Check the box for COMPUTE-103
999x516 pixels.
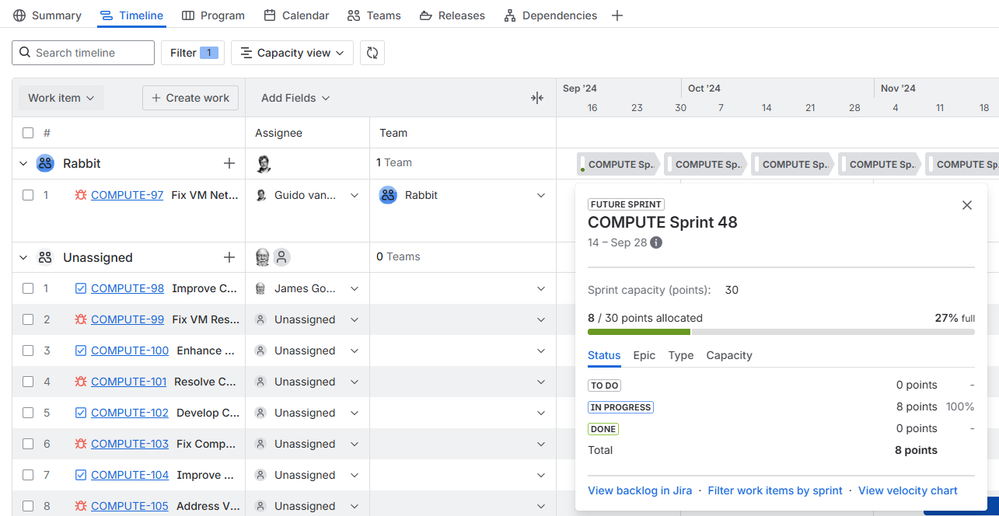click(x=28, y=443)
